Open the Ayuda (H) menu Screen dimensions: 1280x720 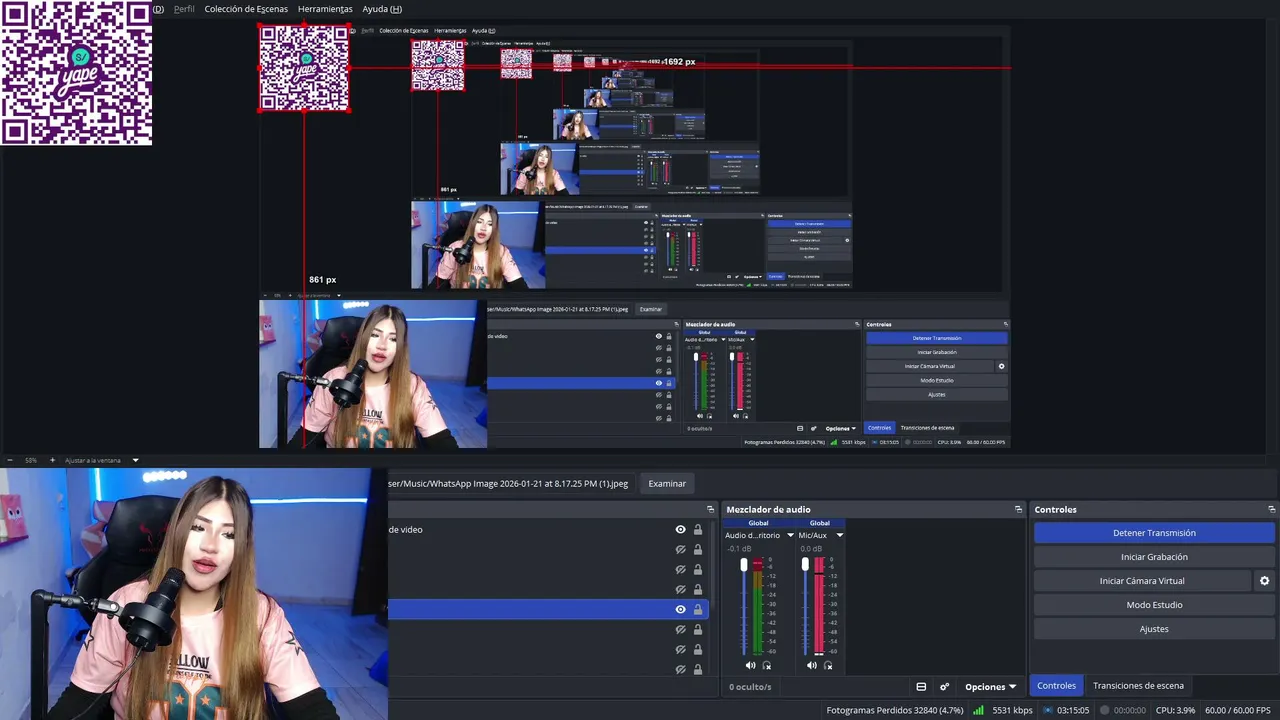pyautogui.click(x=382, y=9)
